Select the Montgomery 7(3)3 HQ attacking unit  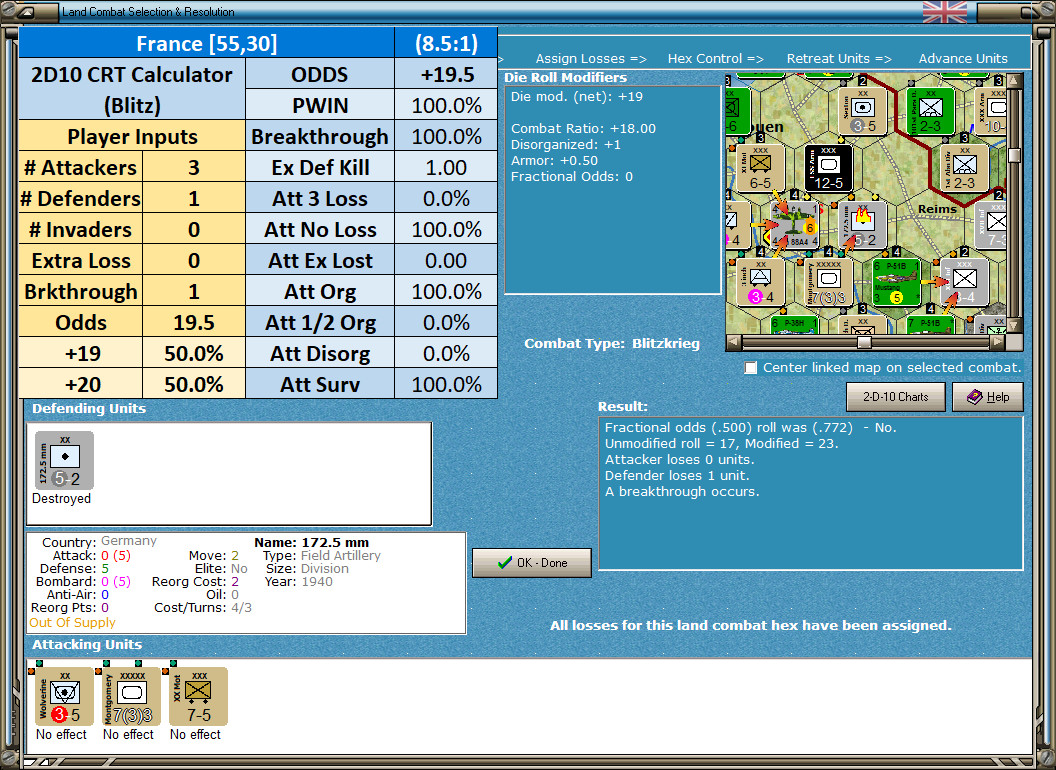[x=131, y=697]
